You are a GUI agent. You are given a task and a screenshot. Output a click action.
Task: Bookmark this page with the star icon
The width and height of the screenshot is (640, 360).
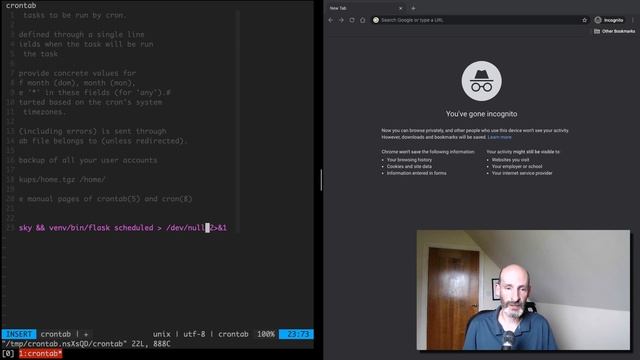[584, 20]
